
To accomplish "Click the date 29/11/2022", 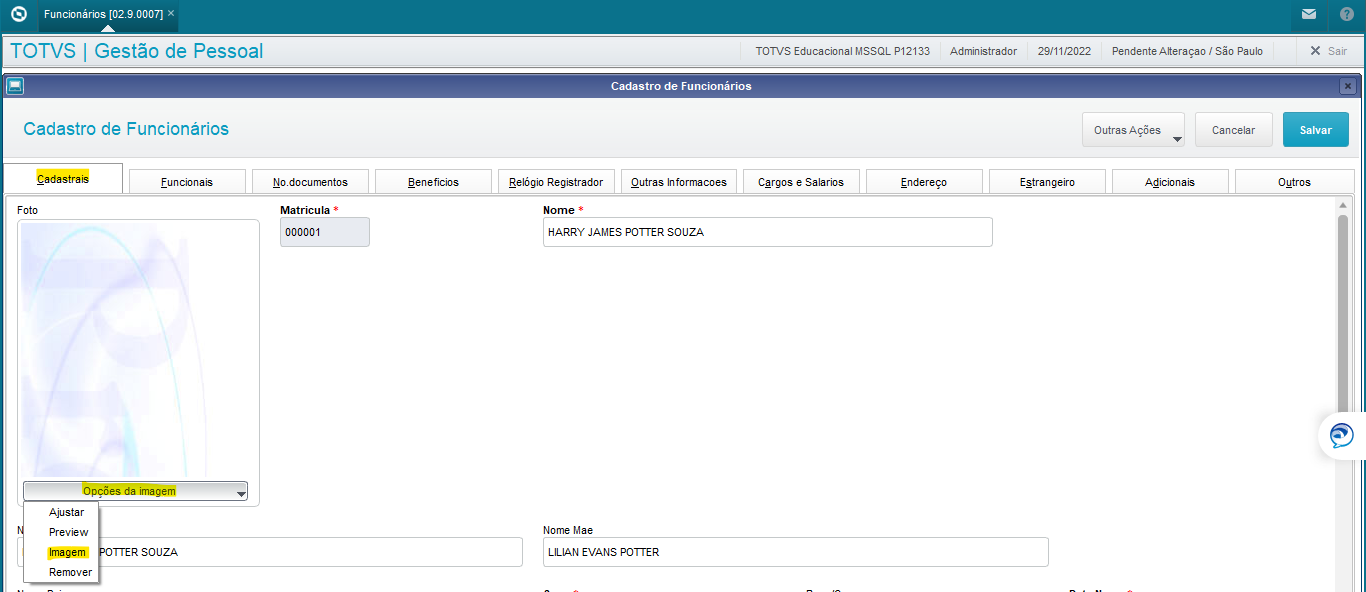I will click(x=1064, y=51).
